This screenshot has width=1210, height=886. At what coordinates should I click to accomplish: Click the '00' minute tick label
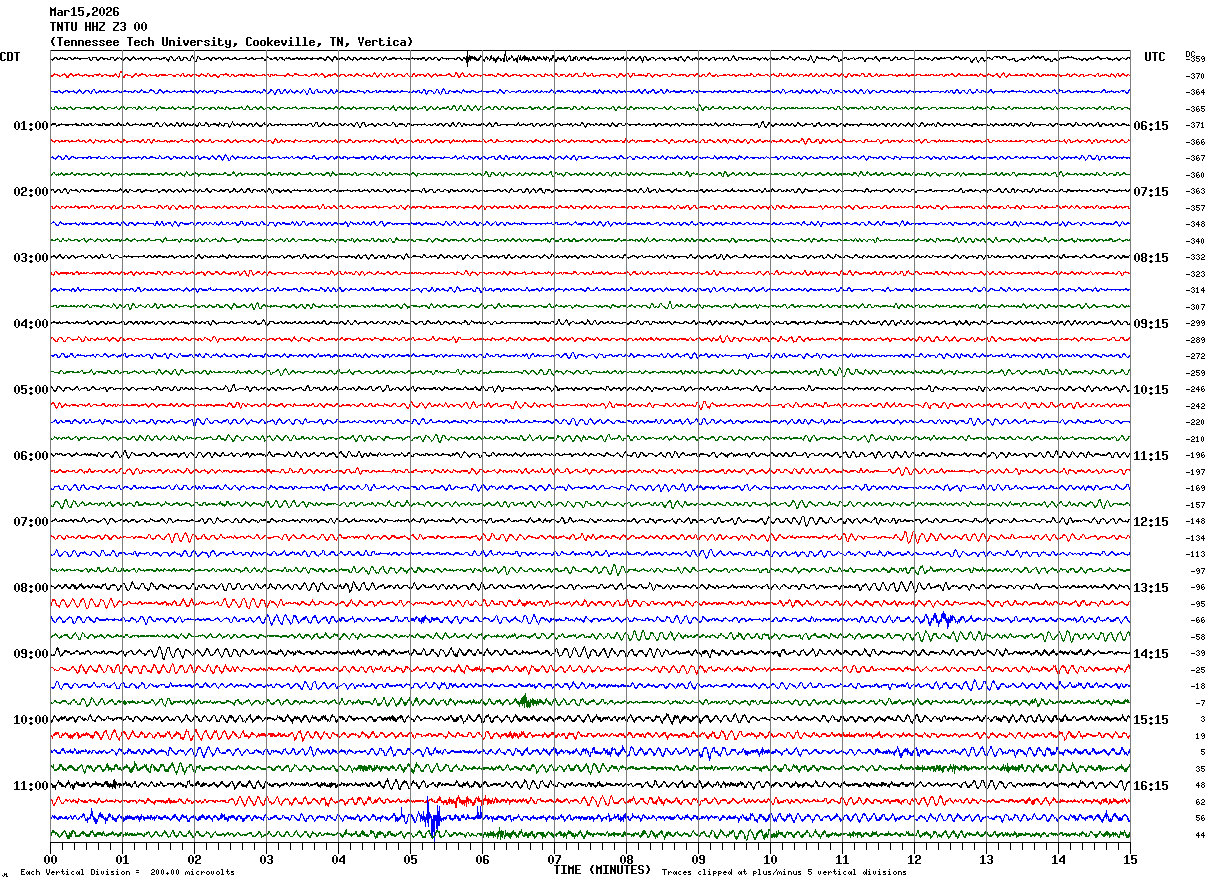coord(50,859)
